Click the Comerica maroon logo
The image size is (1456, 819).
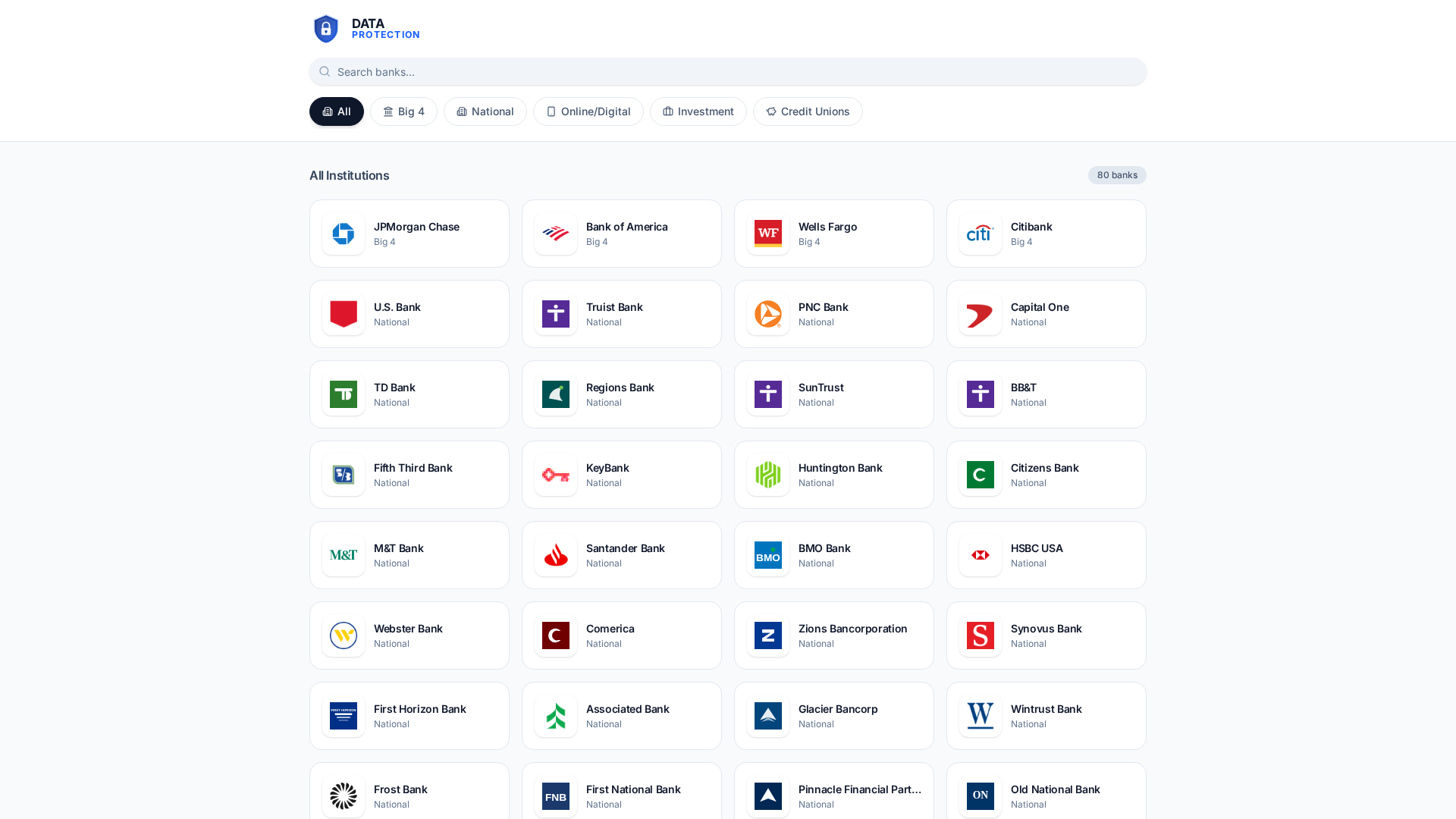pyautogui.click(x=556, y=635)
